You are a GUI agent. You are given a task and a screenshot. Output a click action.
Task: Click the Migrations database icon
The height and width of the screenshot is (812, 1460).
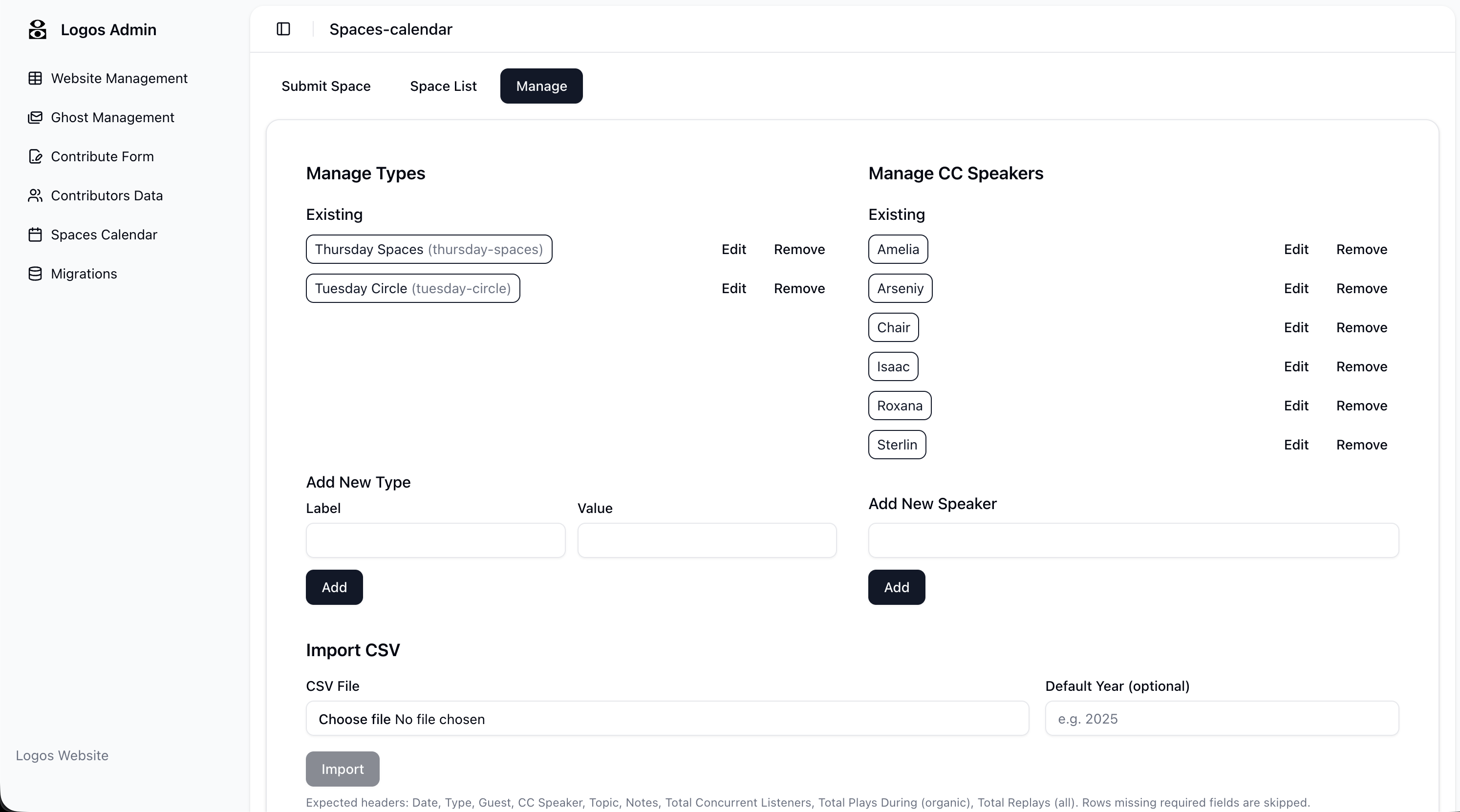tap(35, 274)
